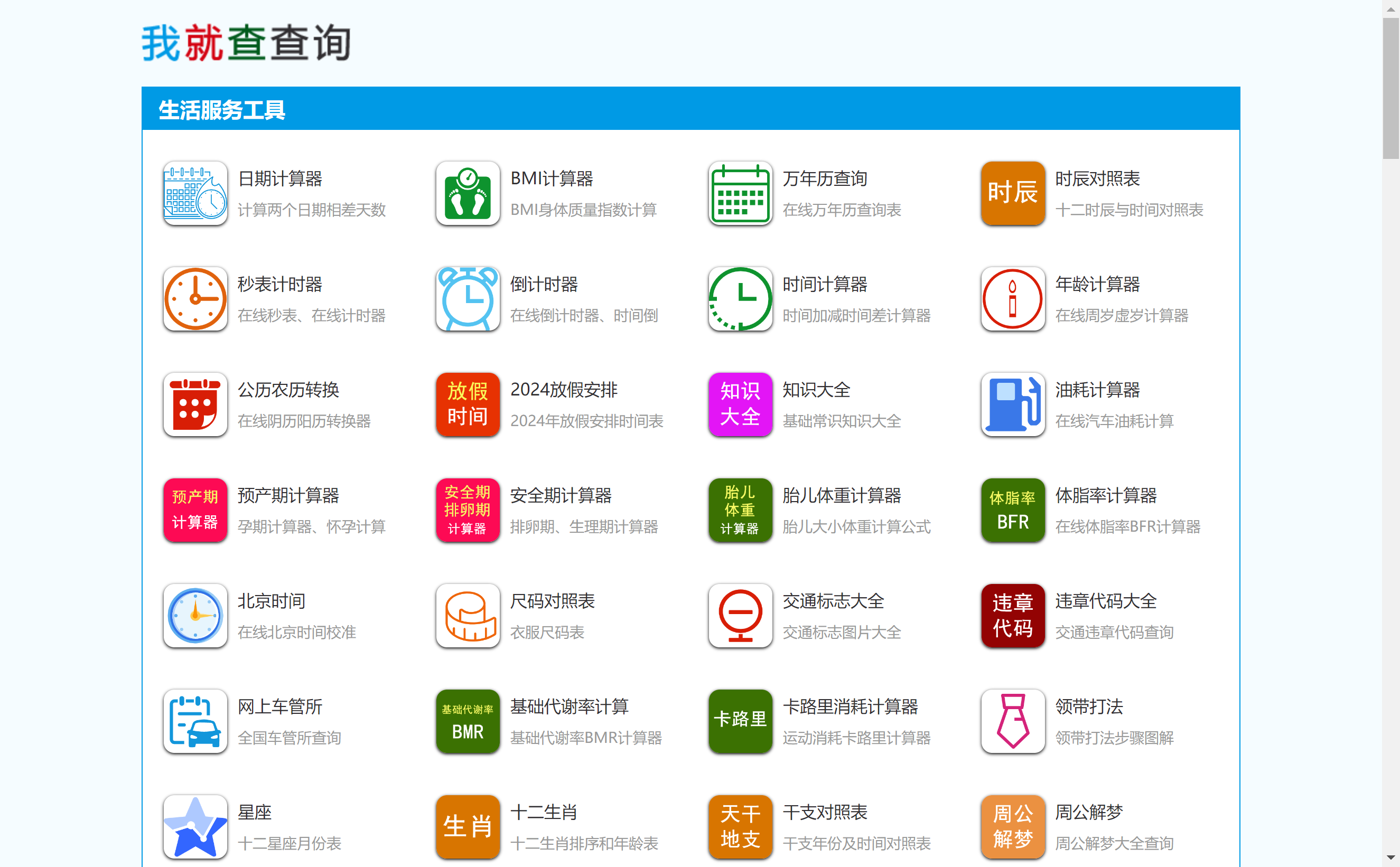Open the 2024放假安排 title link
Image resolution: width=1400 pixels, height=867 pixels.
(564, 390)
